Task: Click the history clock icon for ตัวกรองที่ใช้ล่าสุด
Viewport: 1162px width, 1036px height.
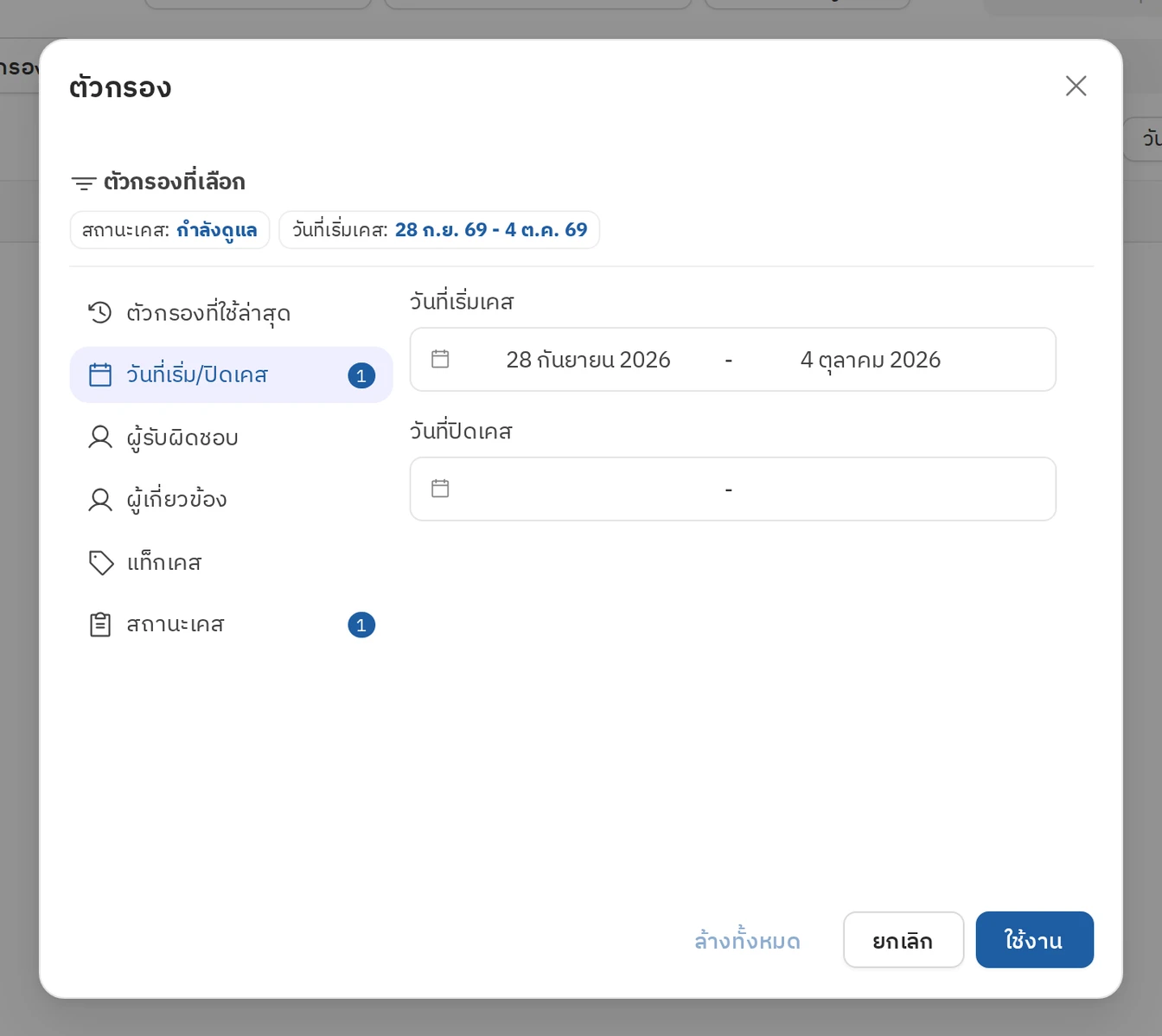Action: pos(100,312)
